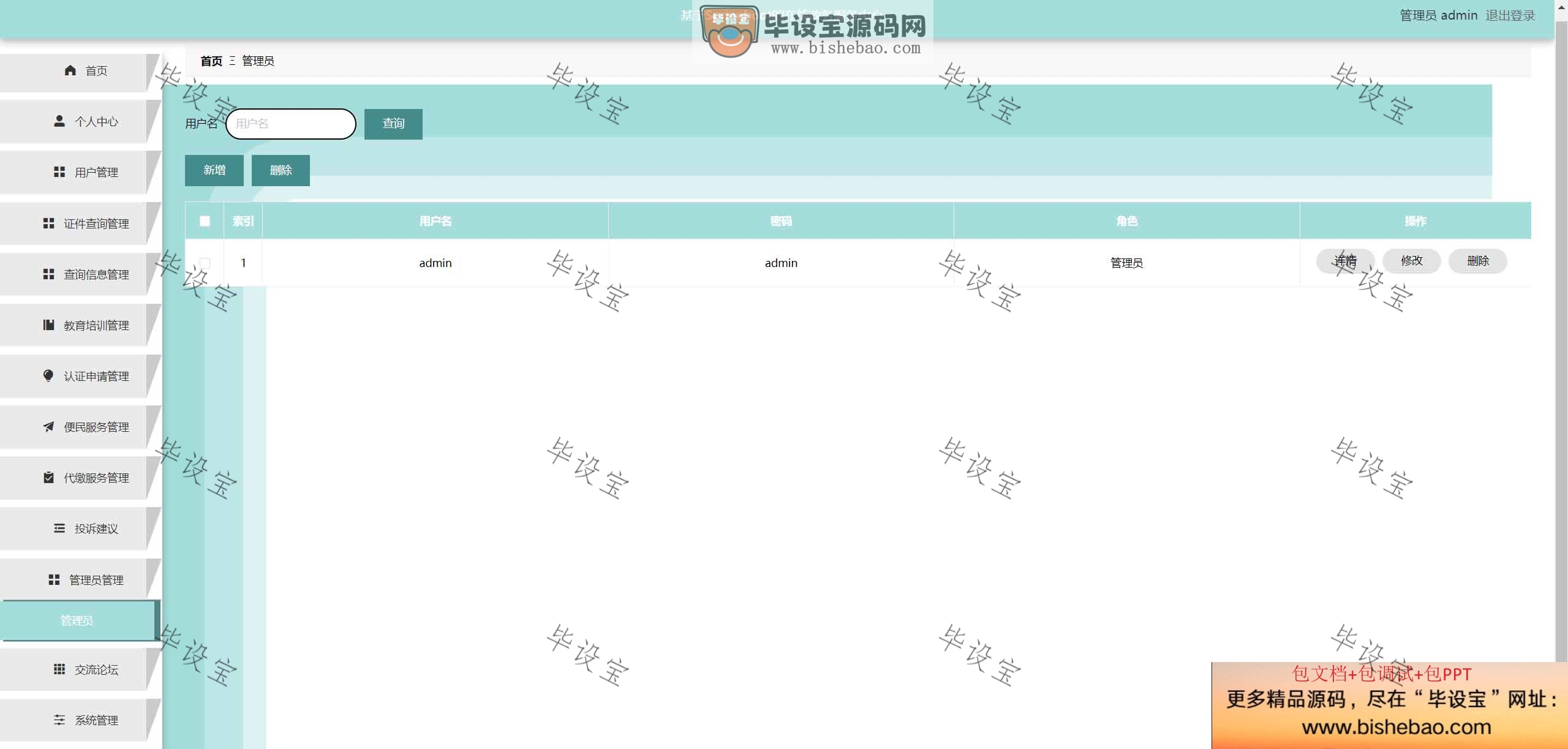Click the bulb icon beside 认证申请管理
Image resolution: width=1568 pixels, height=749 pixels.
click(48, 375)
